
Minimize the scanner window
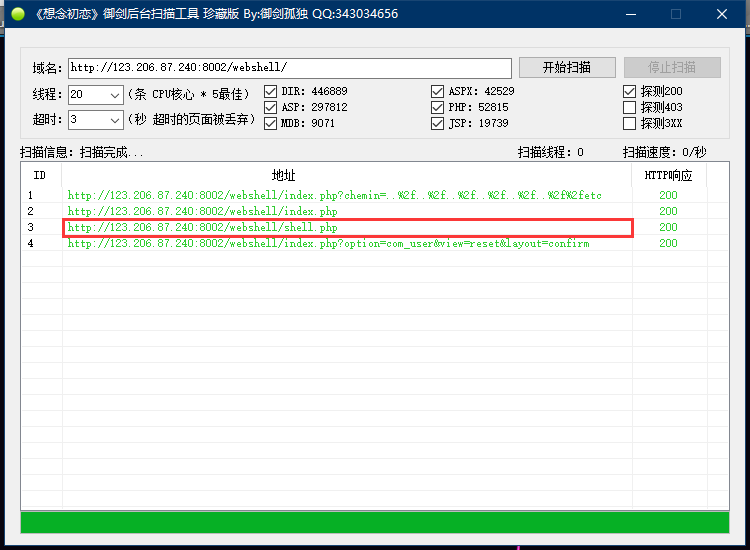tap(631, 14)
